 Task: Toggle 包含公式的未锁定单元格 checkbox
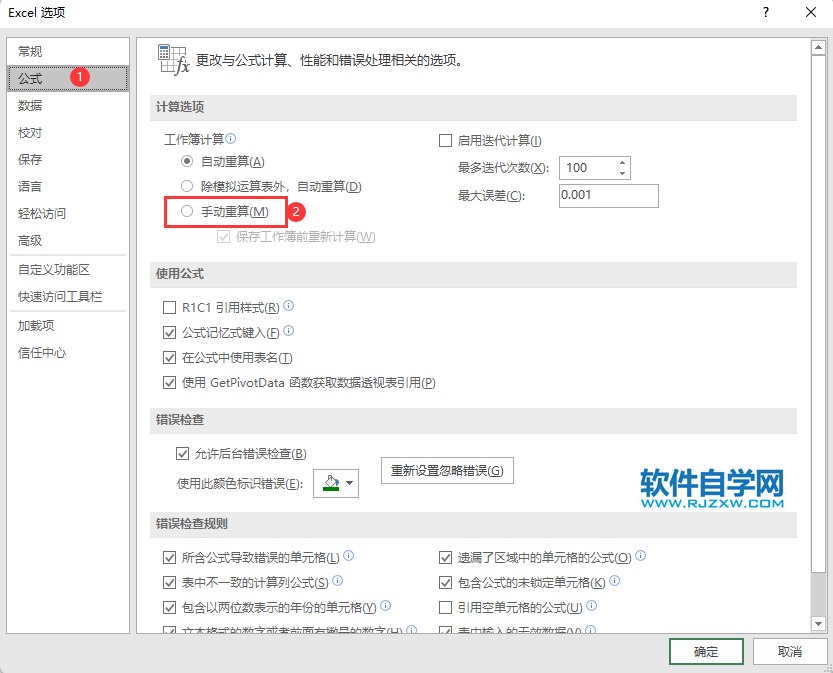(x=445, y=583)
